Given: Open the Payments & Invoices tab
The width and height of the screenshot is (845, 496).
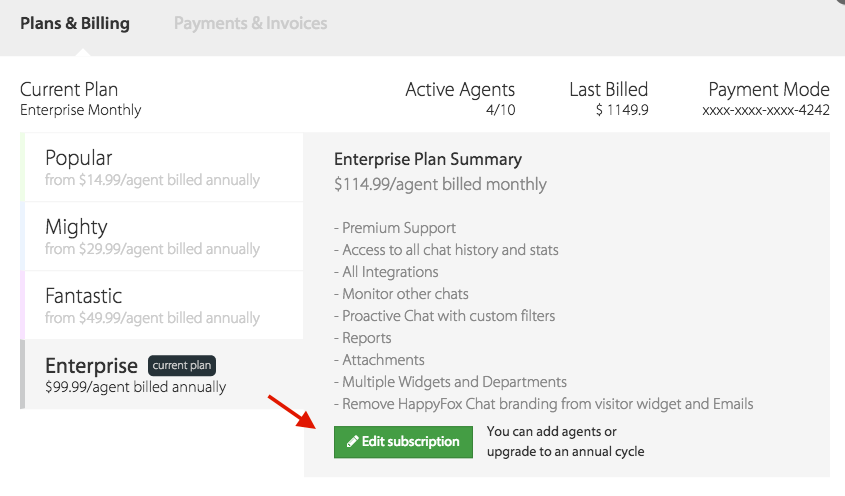Looking at the screenshot, I should coord(250,23).
